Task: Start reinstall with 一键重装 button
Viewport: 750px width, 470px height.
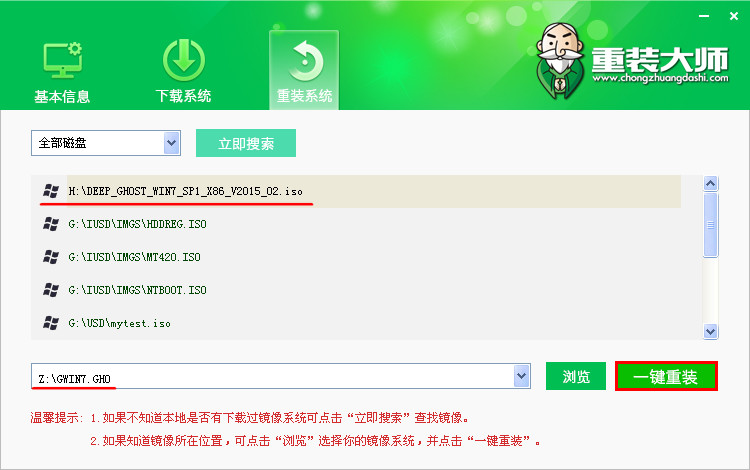Action: [666, 376]
